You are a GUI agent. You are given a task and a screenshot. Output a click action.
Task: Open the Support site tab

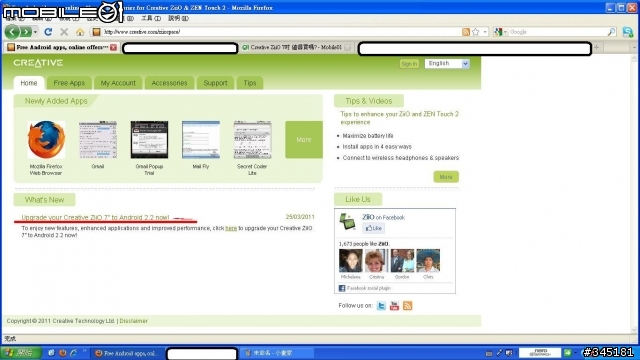pyautogui.click(x=215, y=83)
